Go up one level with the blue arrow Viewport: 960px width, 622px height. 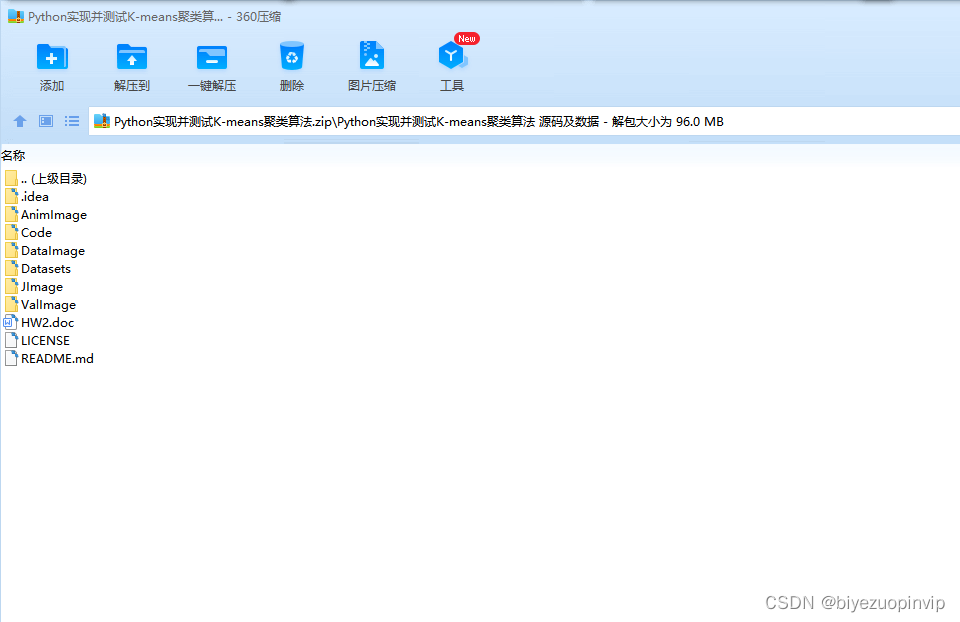coord(20,121)
